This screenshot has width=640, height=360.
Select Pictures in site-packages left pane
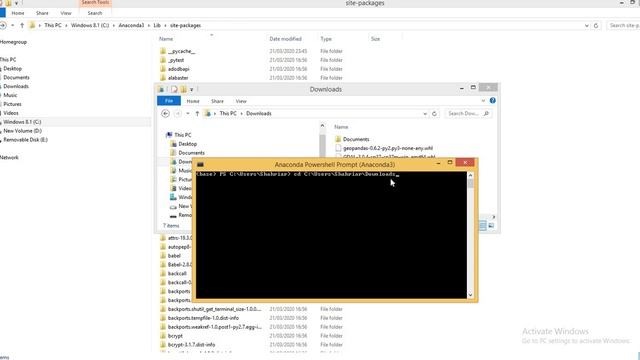pos(12,104)
